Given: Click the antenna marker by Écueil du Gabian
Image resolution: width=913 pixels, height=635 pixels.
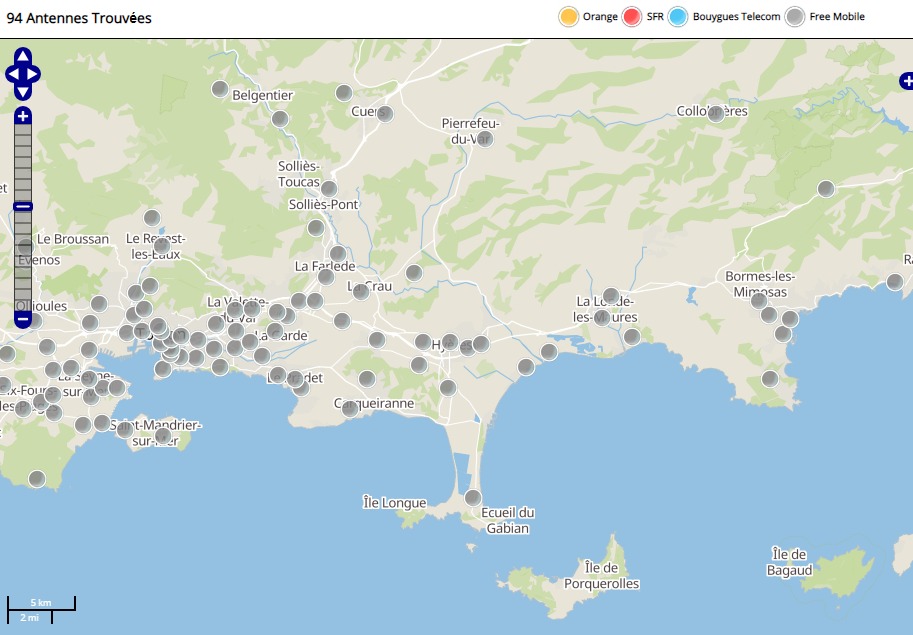Looking at the screenshot, I should (473, 497).
